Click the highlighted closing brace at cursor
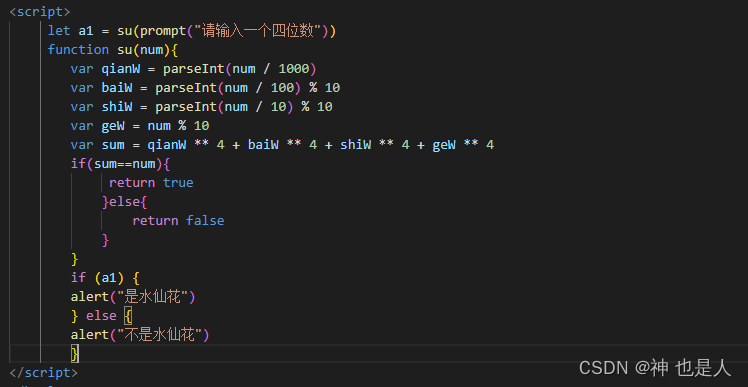748x387 pixels. click(74, 354)
